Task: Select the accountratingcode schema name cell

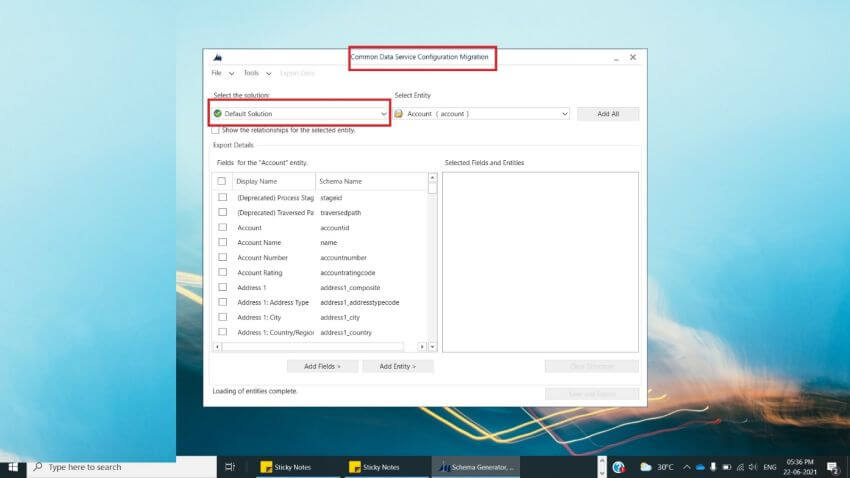Action: pos(347,273)
